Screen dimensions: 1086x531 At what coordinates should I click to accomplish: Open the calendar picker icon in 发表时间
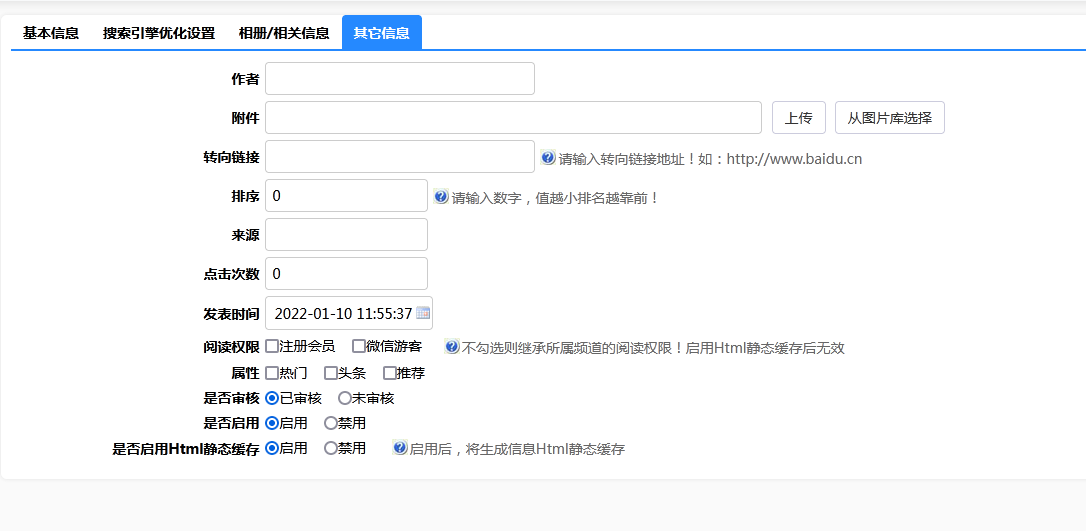(x=422, y=314)
